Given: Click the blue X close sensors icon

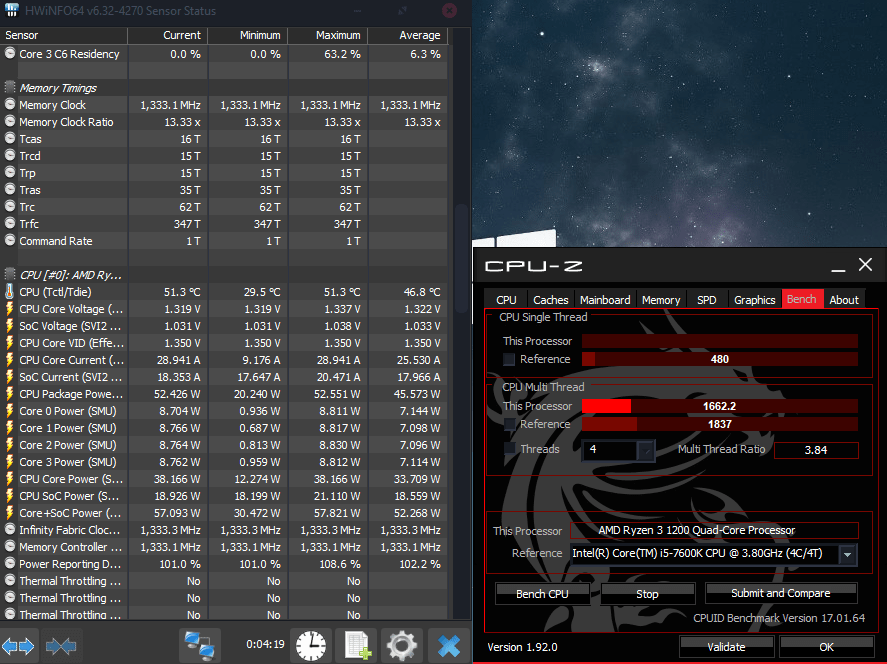Looking at the screenshot, I should click(x=449, y=645).
